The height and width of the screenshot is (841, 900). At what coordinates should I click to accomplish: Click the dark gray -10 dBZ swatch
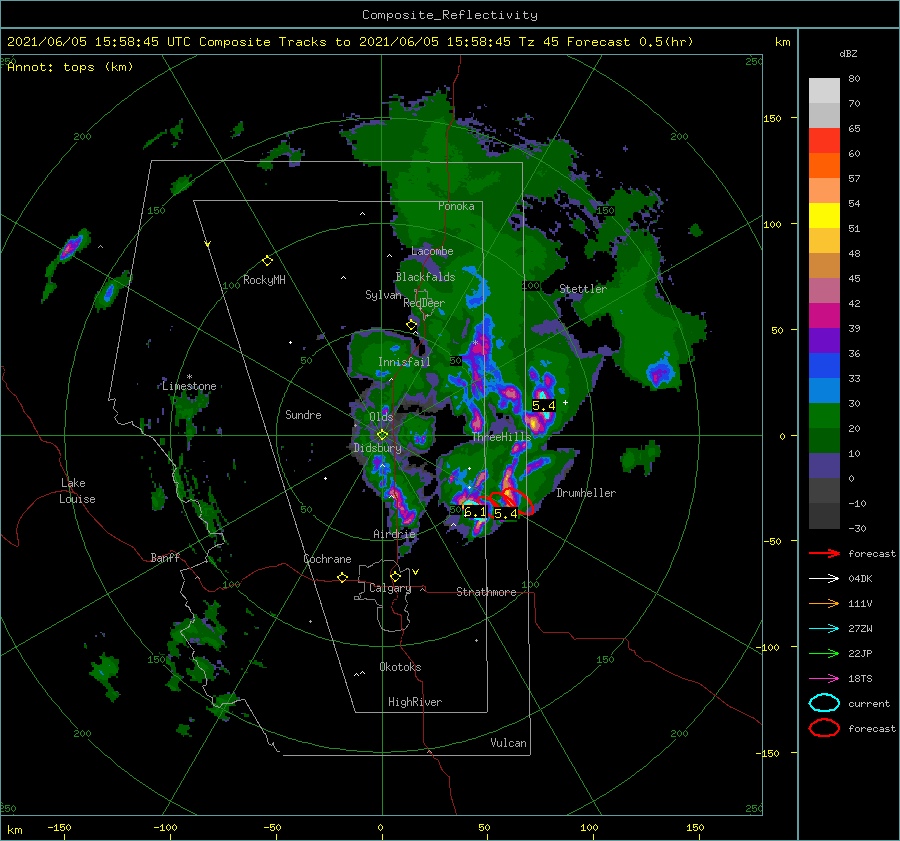824,515
